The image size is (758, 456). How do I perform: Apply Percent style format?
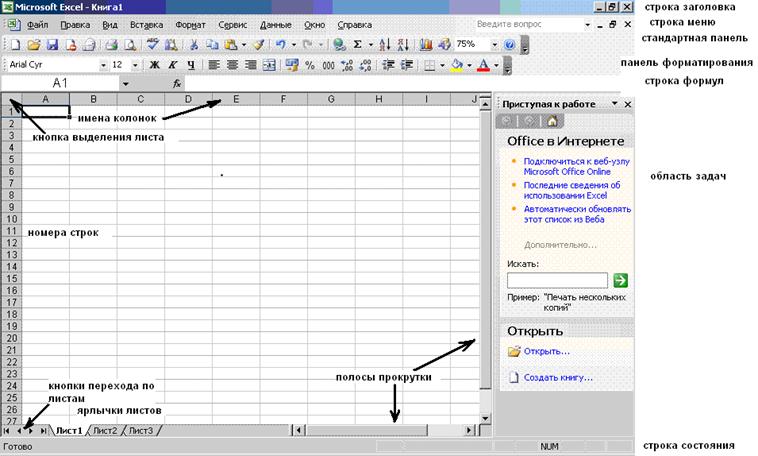tap(310, 65)
